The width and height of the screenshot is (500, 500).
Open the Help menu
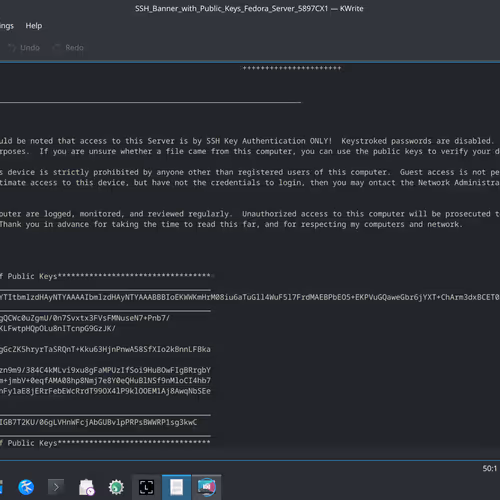[34, 26]
